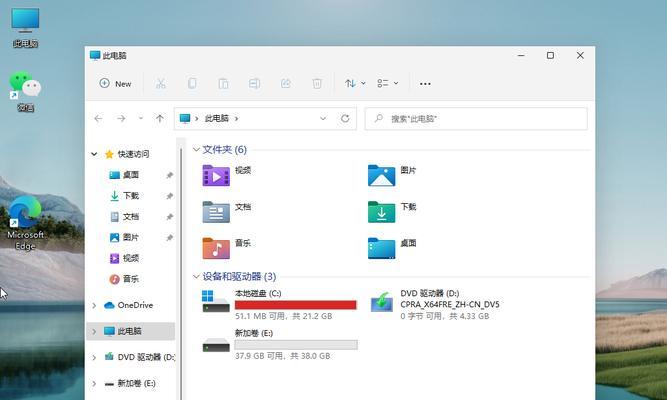Click the red C: drive usage bar
The height and width of the screenshot is (400, 667).
tap(296, 305)
